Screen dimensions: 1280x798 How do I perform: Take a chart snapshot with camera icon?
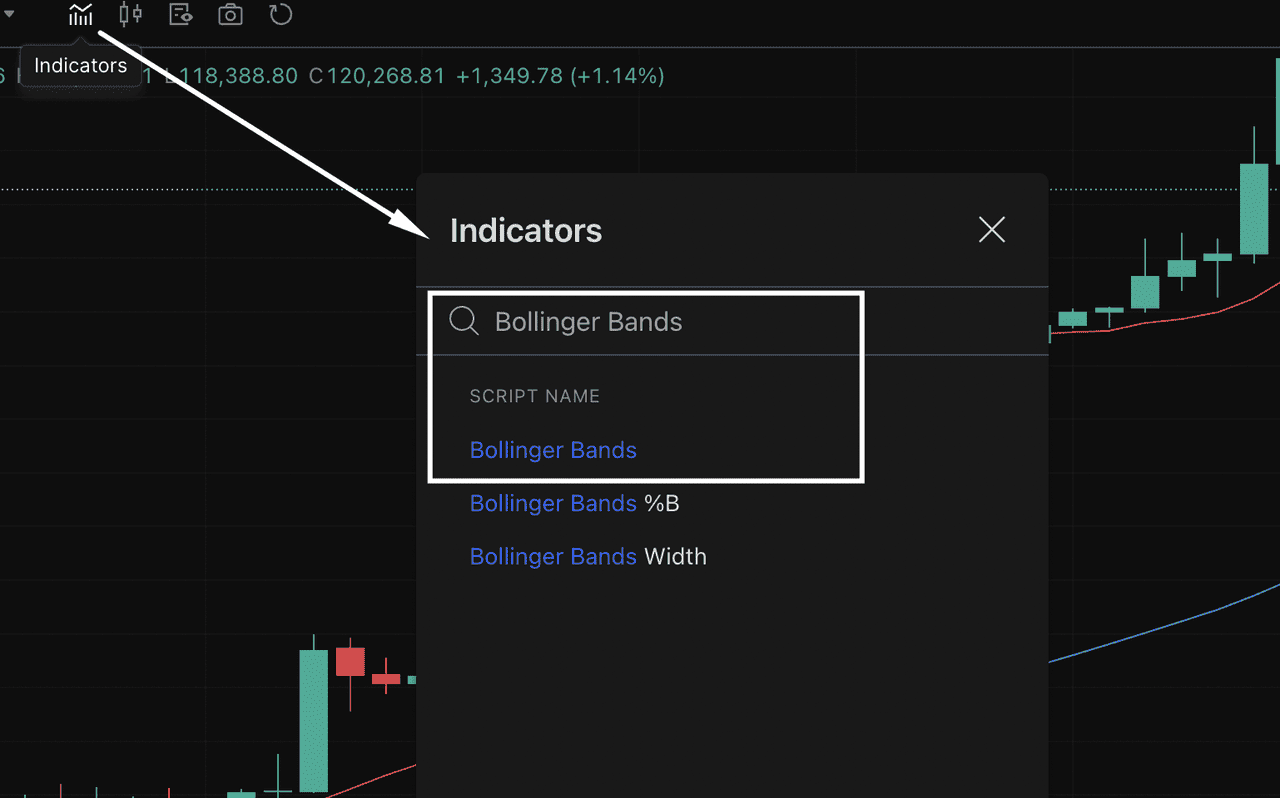click(x=230, y=15)
